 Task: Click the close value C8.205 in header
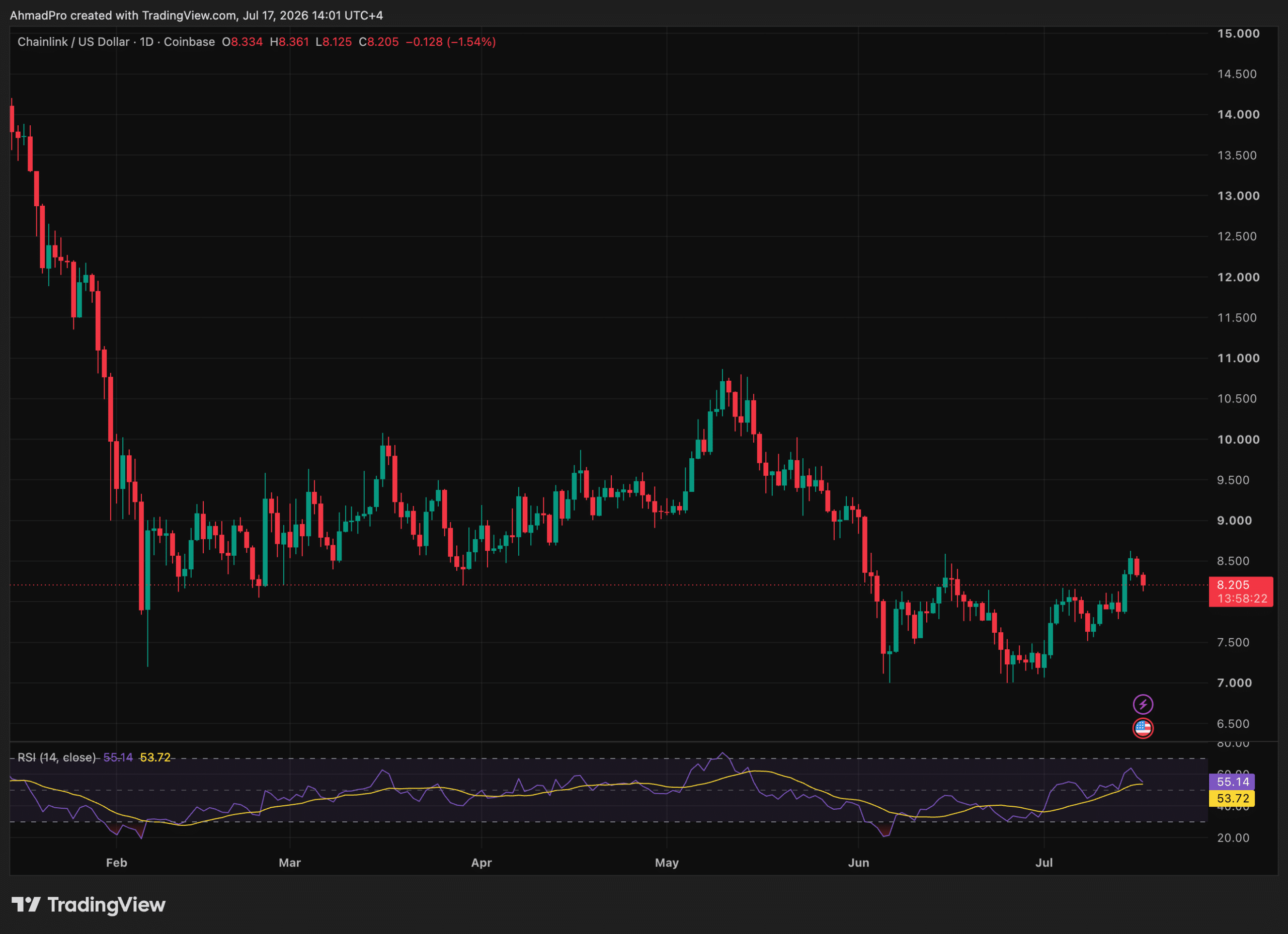click(379, 42)
